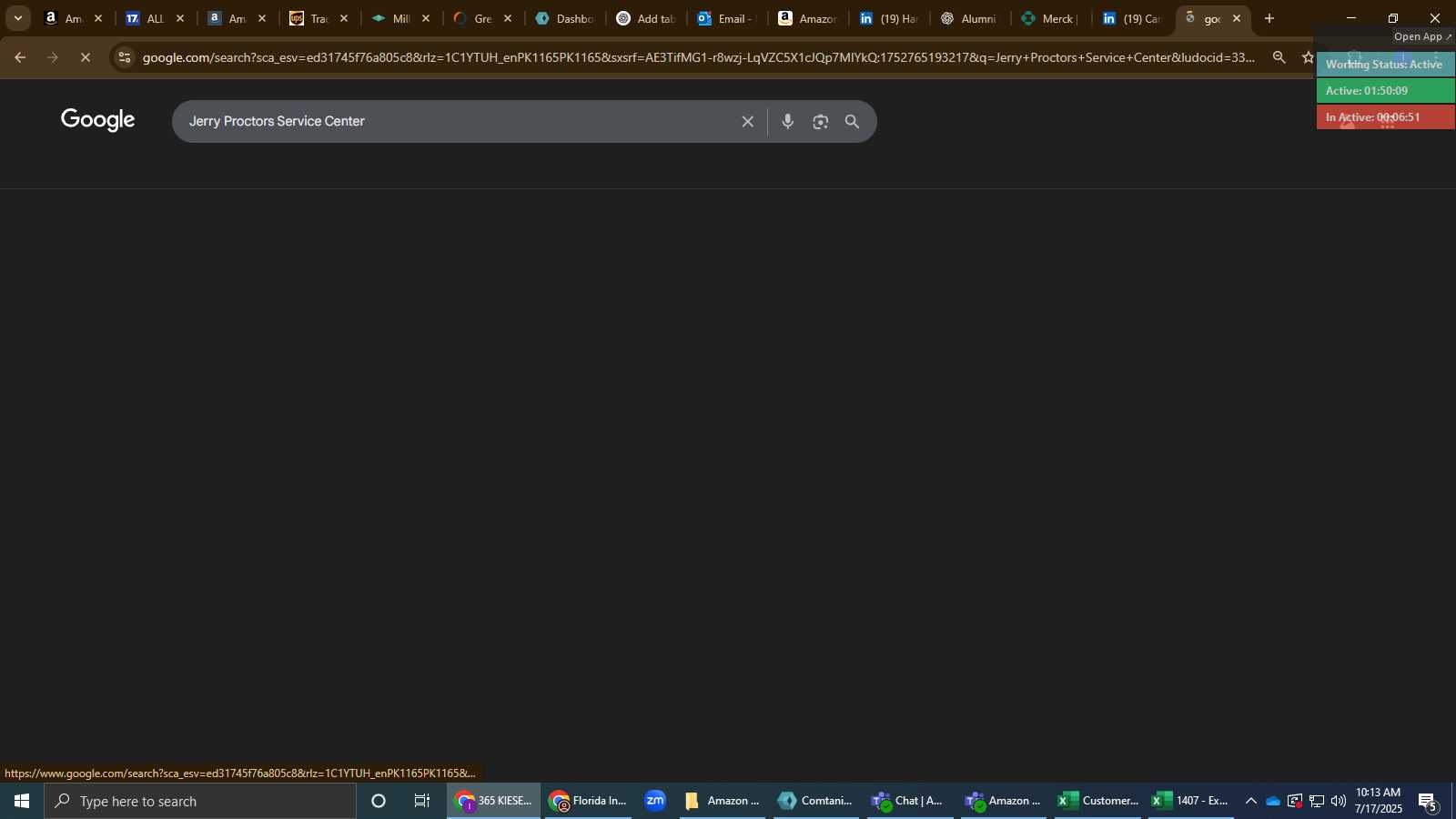The height and width of the screenshot is (819, 1456).
Task: Click the Open App link
Action: click(x=1423, y=36)
